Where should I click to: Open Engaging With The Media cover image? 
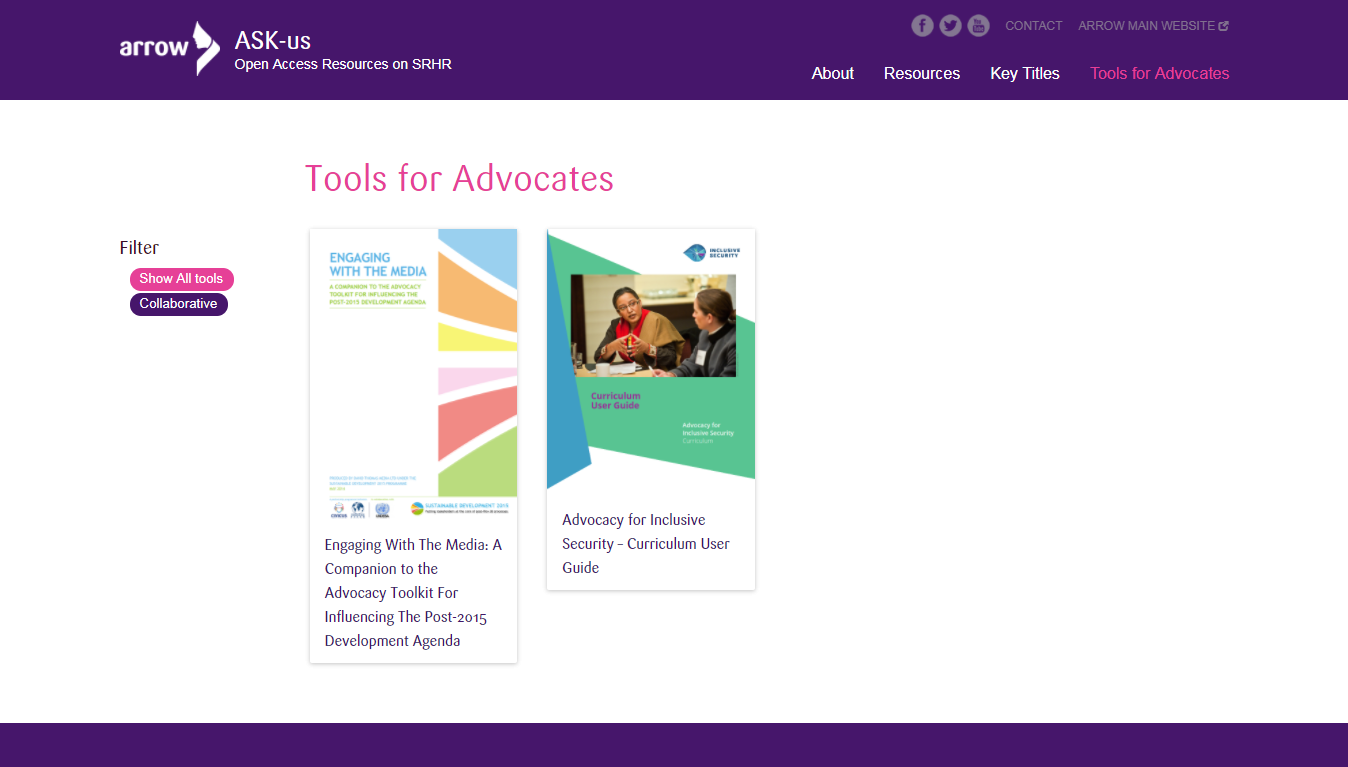point(413,375)
